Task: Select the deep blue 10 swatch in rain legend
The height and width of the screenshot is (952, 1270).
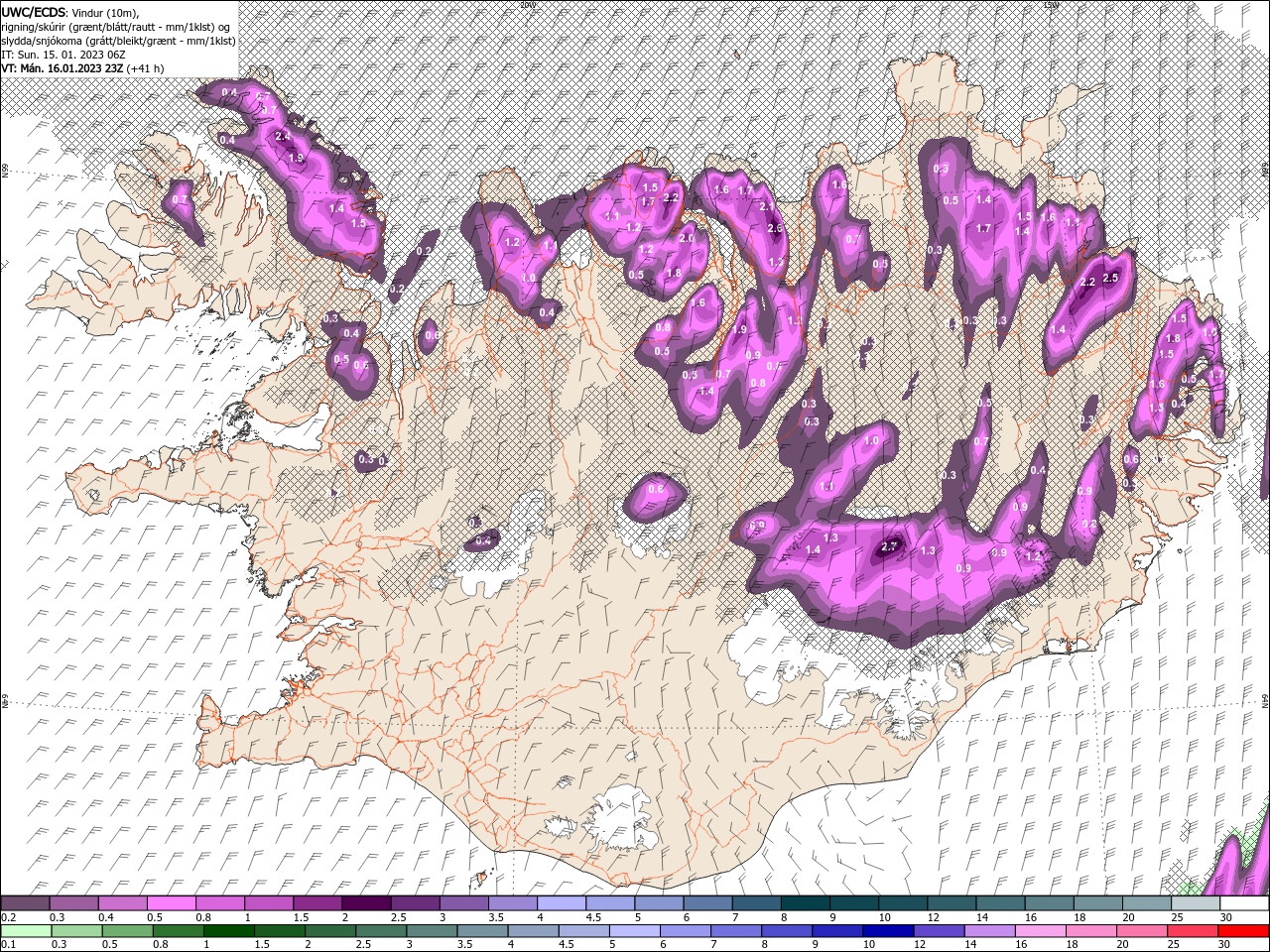Action: pos(888,931)
